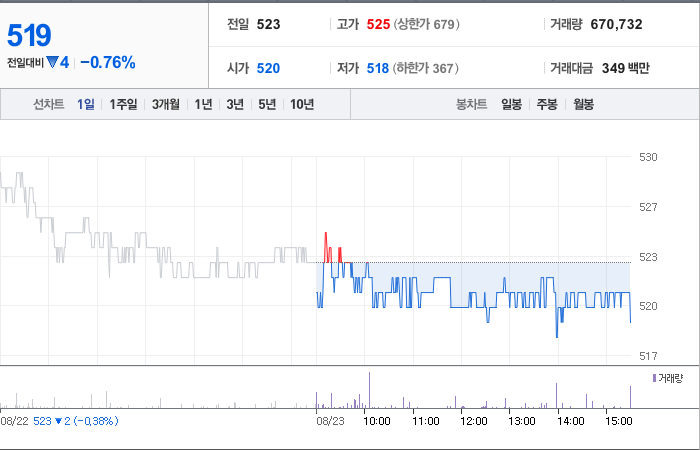The image size is (700, 450).
Task: Open the 주봉 weekly candle chart
Action: coord(547,104)
